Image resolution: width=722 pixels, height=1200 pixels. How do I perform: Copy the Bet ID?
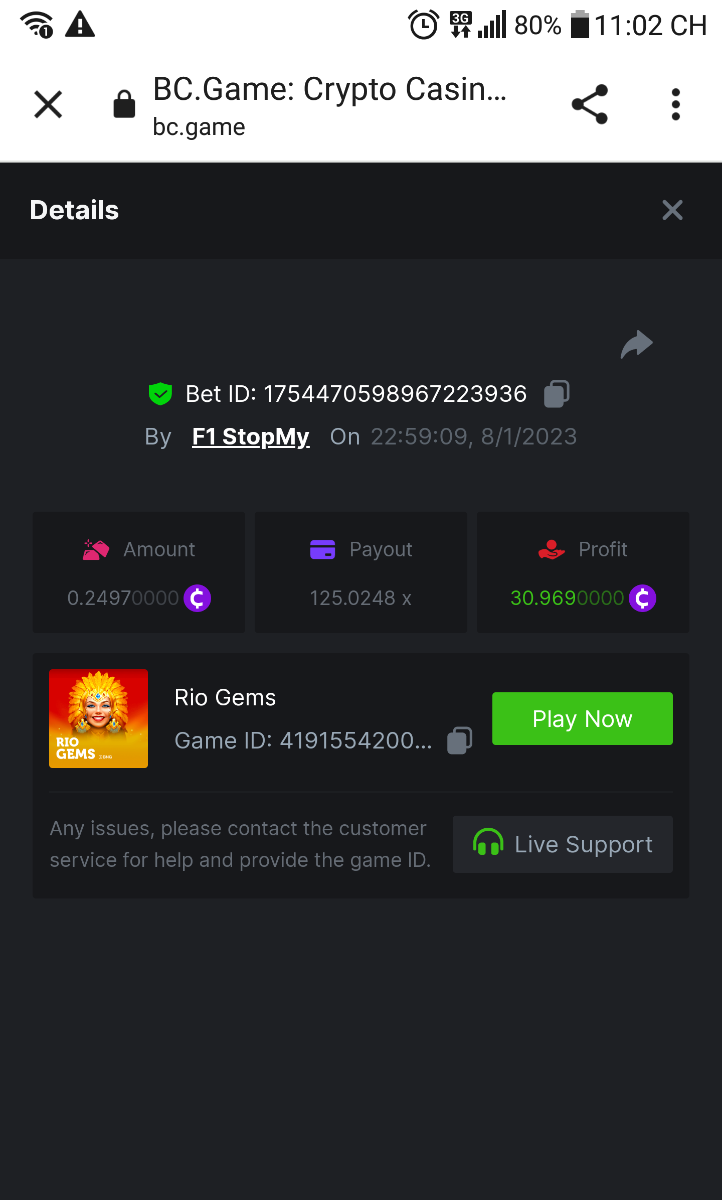point(557,394)
